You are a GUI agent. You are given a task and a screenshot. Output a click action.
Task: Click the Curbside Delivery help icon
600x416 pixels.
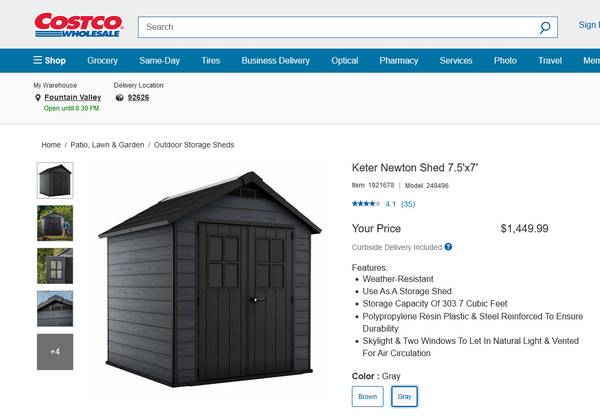[448, 247]
